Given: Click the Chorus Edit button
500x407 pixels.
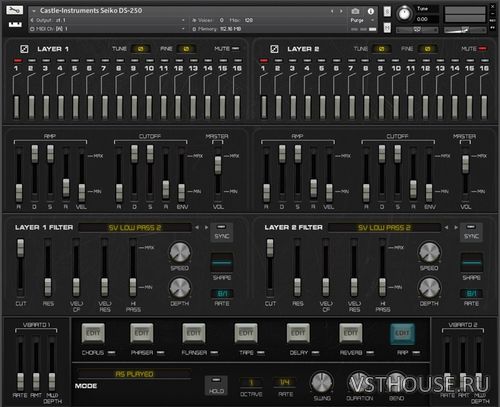Looking at the screenshot, I should pos(93,333).
